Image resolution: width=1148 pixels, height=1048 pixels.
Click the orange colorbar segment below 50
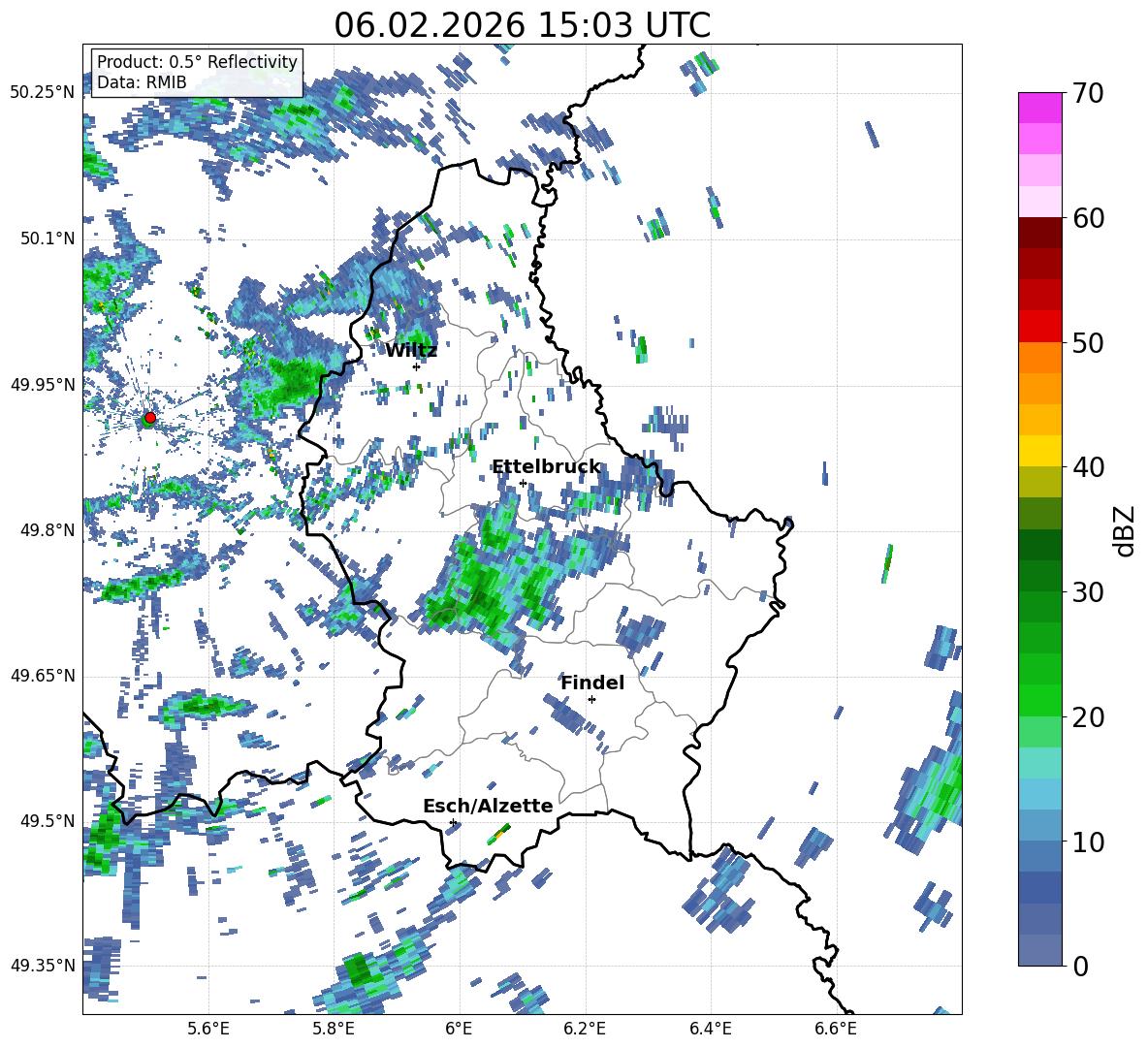1039,358
